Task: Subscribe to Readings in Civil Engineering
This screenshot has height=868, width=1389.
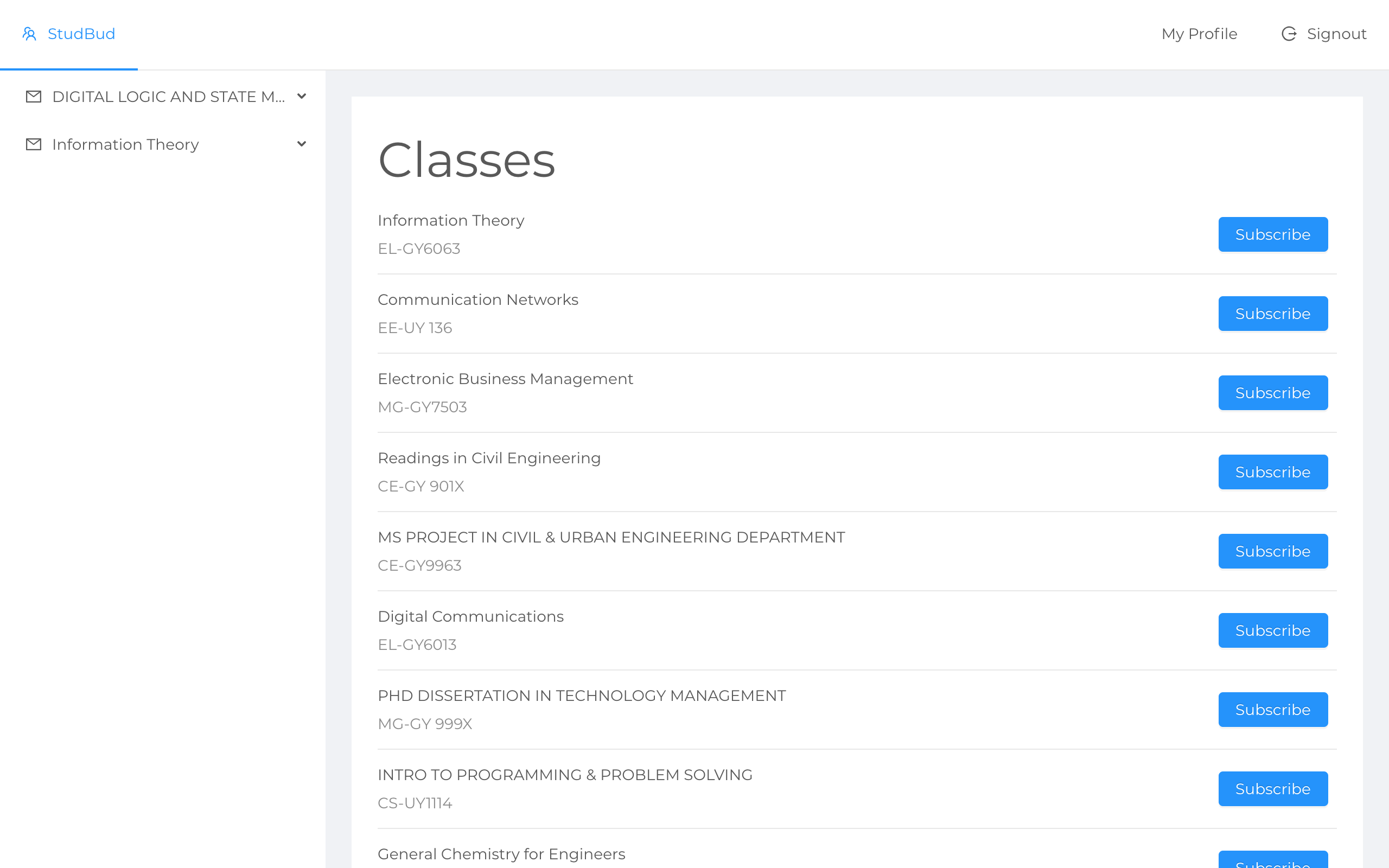Action: (x=1272, y=472)
